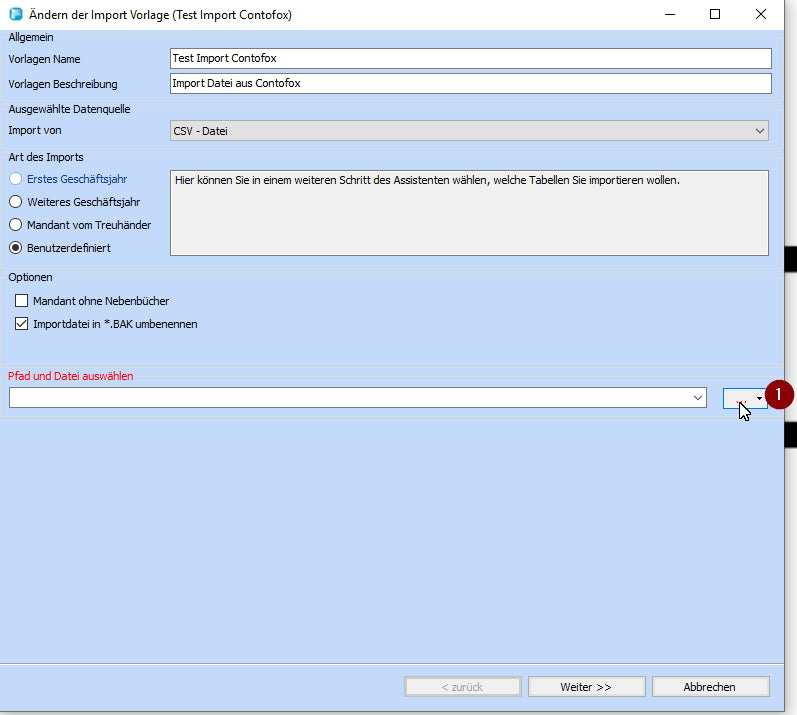Screen dimensions: 797x715
Task: Click the import type description text box
Action: pos(469,212)
